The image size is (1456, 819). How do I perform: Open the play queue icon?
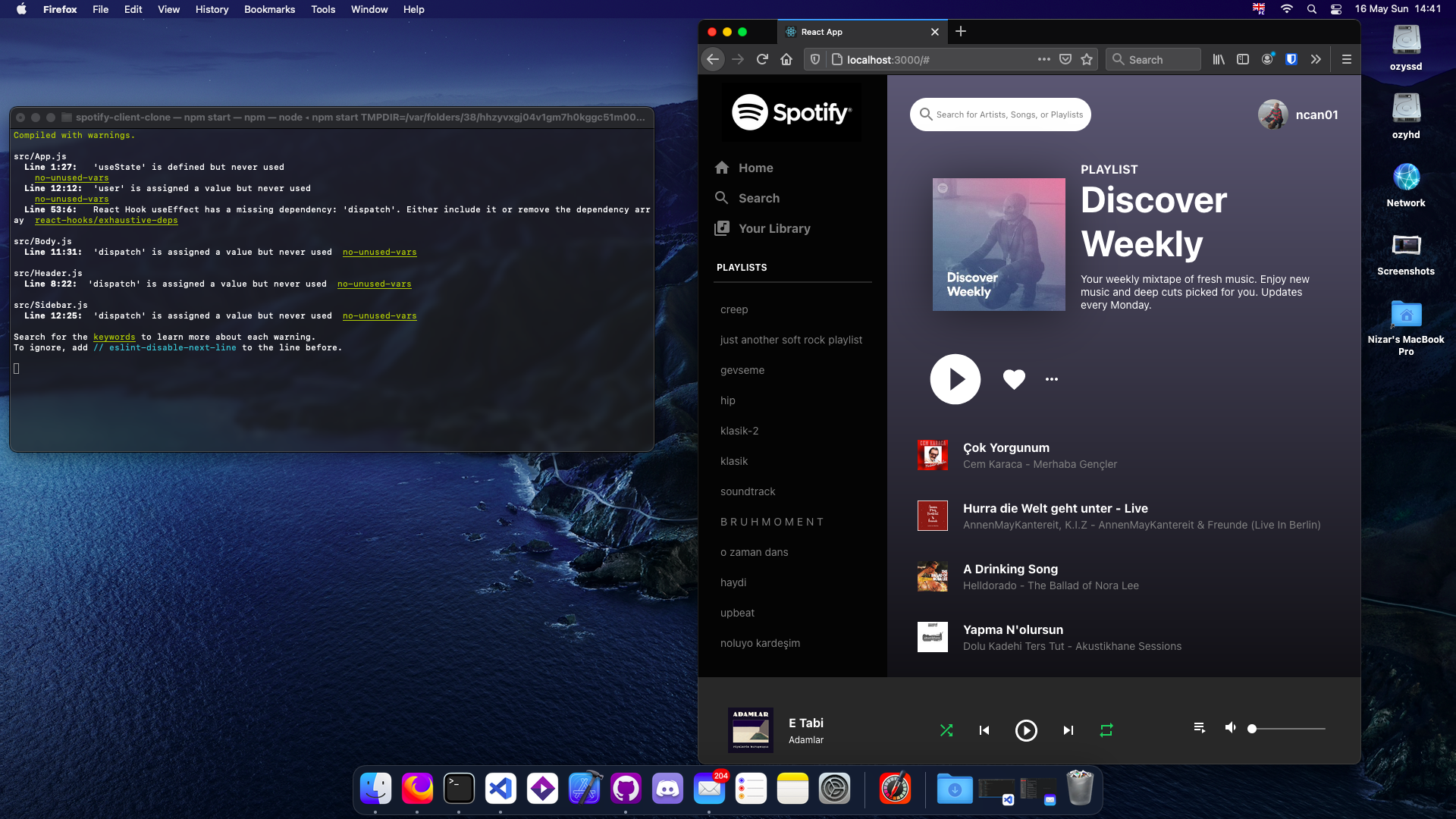pyautogui.click(x=1200, y=728)
